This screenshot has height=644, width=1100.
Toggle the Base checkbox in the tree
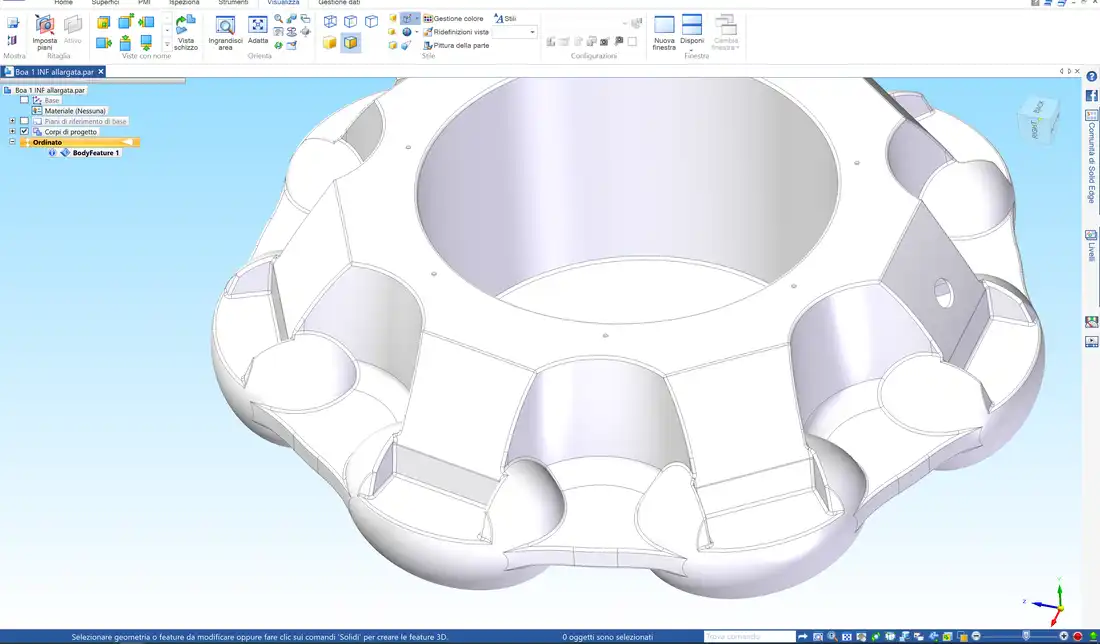tap(25, 100)
